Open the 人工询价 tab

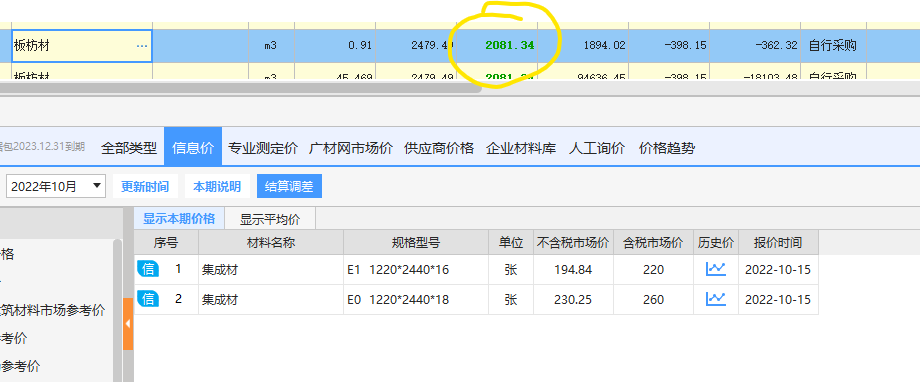pyautogui.click(x=597, y=148)
